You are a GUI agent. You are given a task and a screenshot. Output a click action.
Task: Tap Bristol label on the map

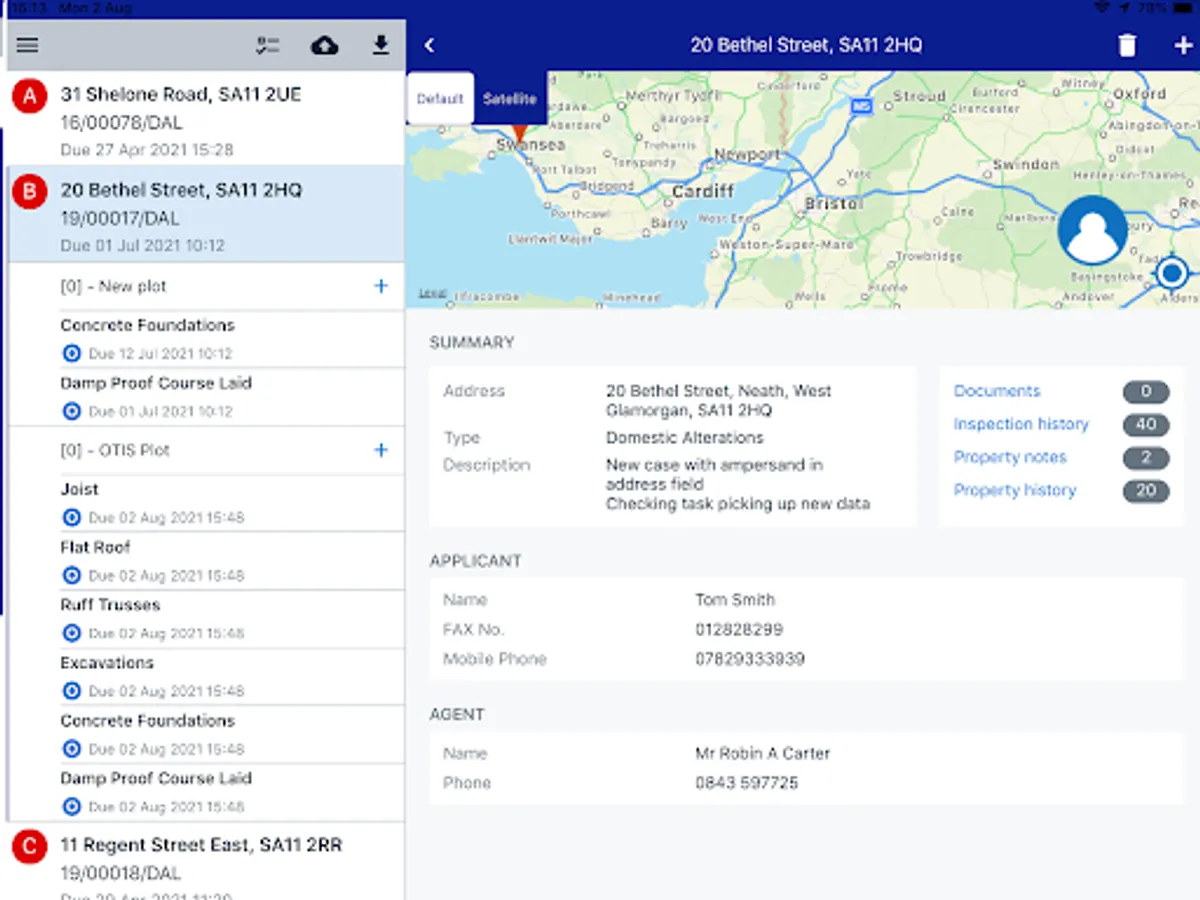click(x=834, y=204)
